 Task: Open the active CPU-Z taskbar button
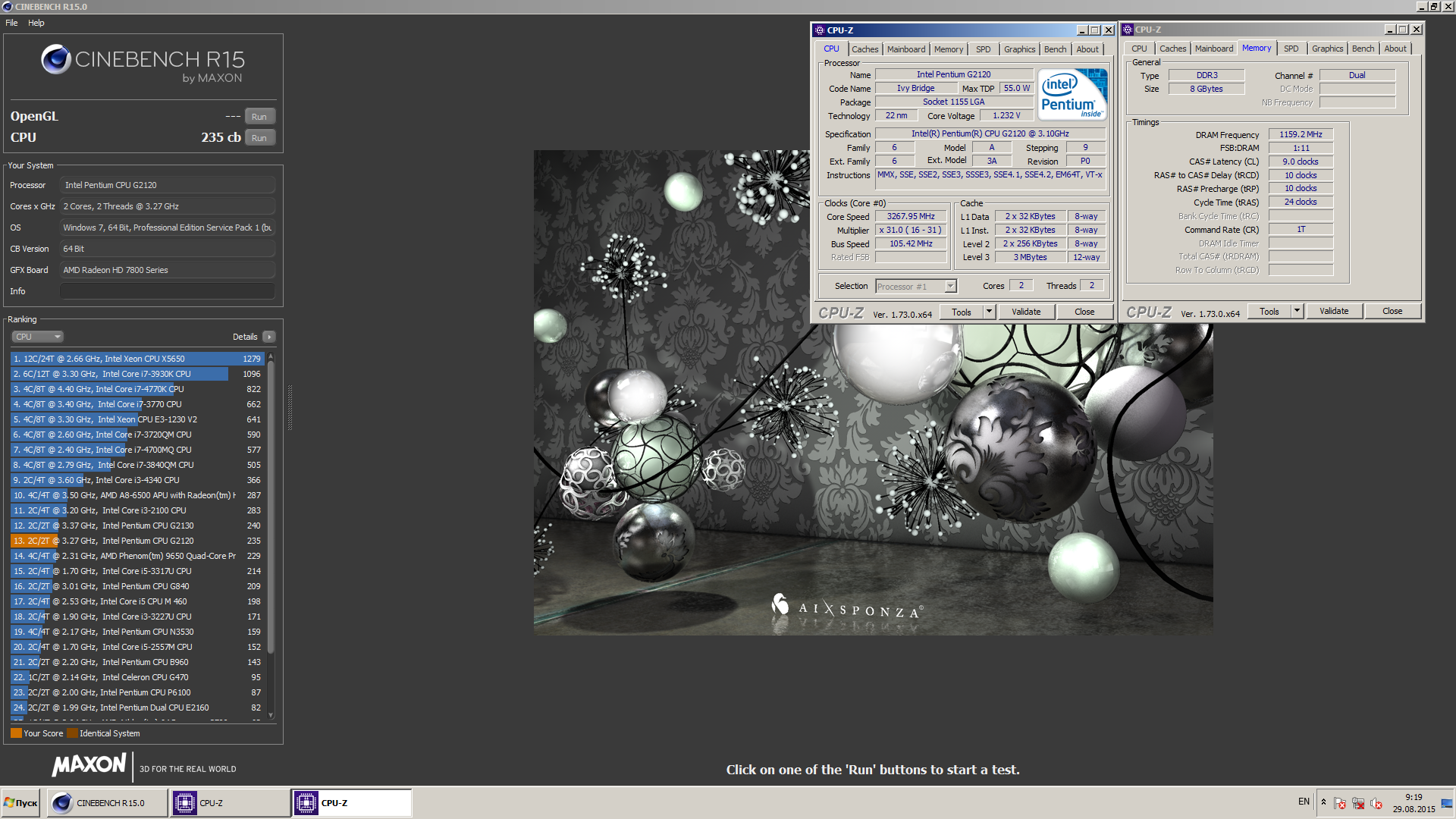click(352, 803)
